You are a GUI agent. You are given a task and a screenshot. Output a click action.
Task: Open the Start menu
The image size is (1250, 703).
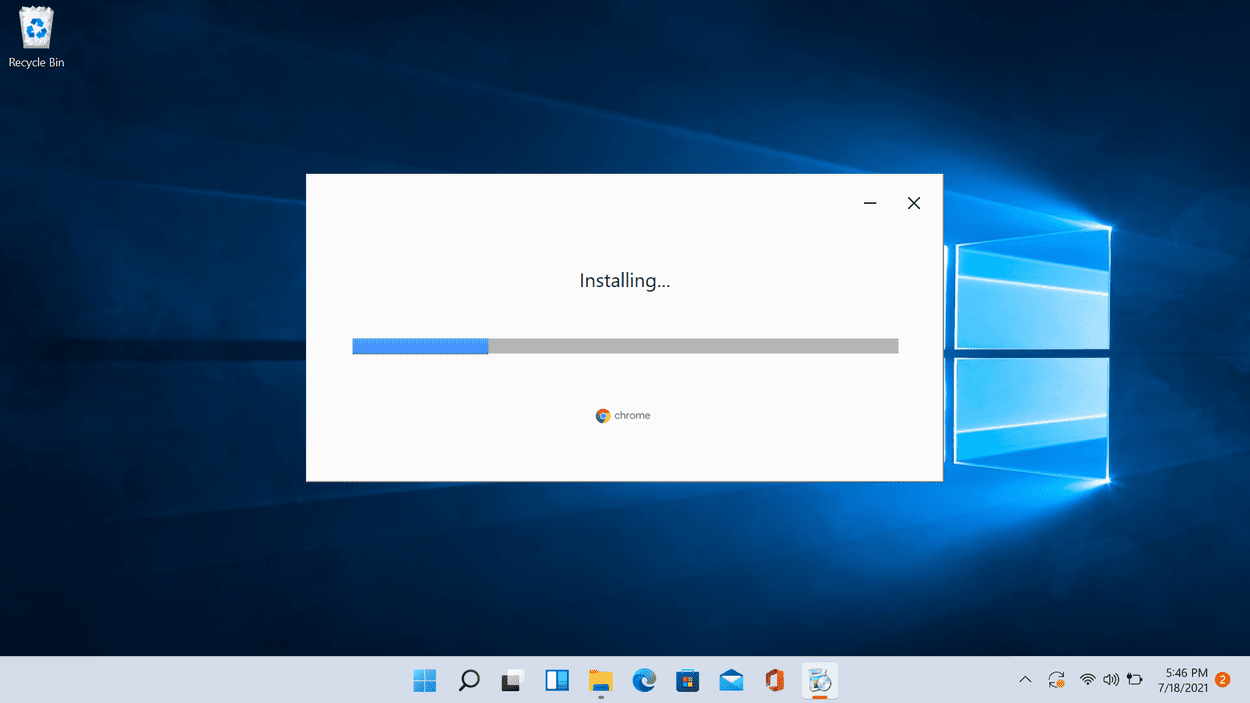tap(424, 680)
